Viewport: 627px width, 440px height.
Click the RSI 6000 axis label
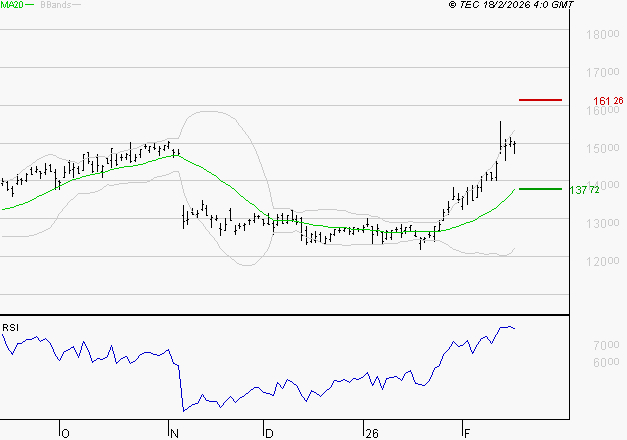coord(606,362)
